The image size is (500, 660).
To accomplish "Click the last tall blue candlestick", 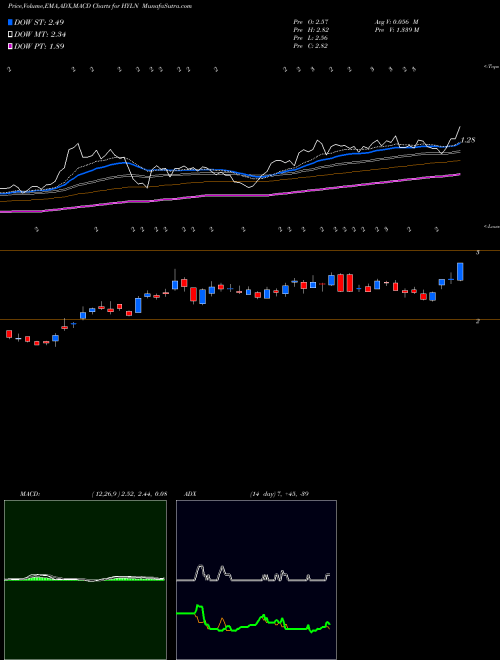I will pyautogui.click(x=460, y=271).
